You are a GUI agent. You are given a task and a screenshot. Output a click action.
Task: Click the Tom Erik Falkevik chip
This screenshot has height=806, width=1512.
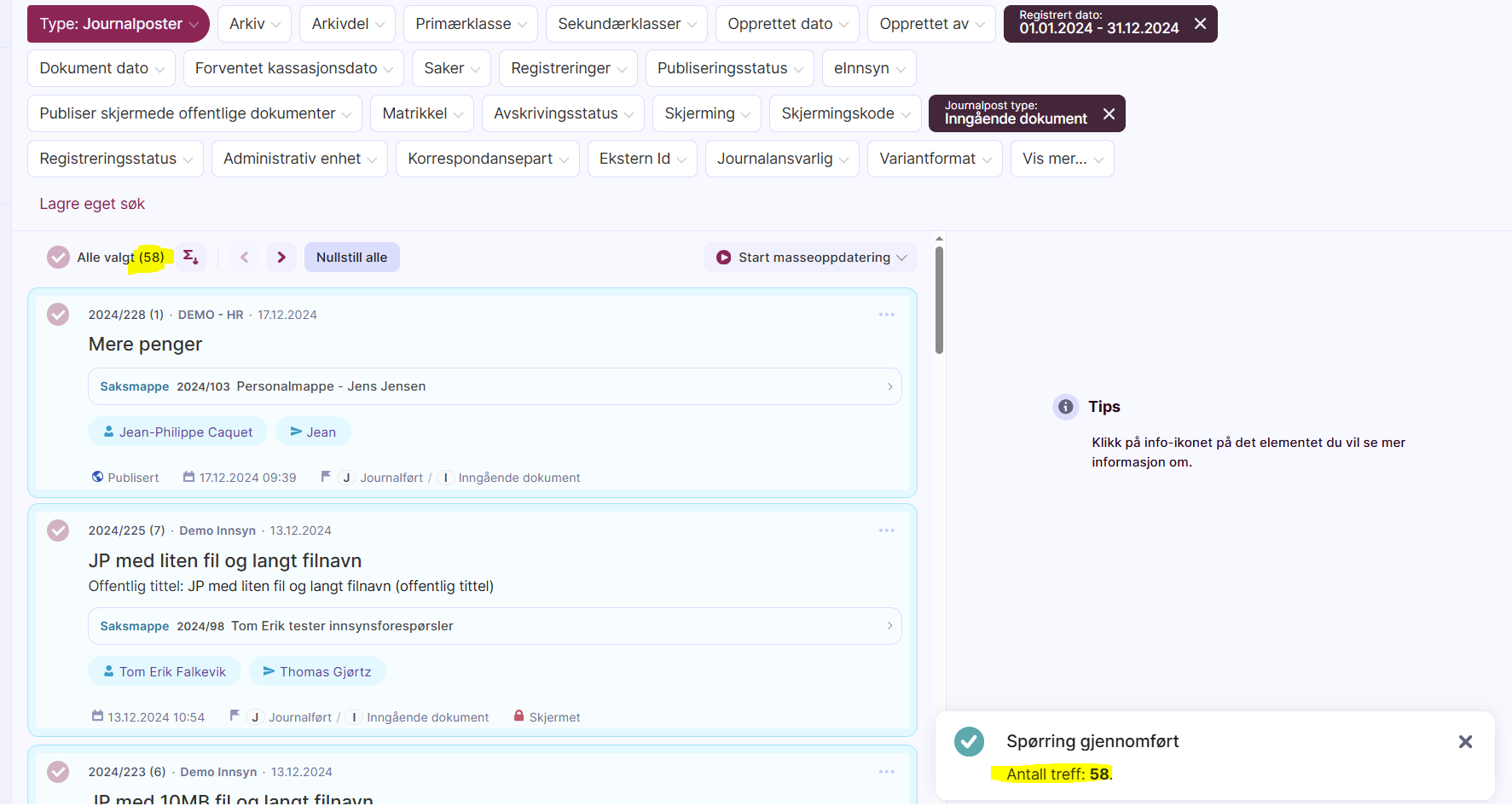(x=165, y=671)
